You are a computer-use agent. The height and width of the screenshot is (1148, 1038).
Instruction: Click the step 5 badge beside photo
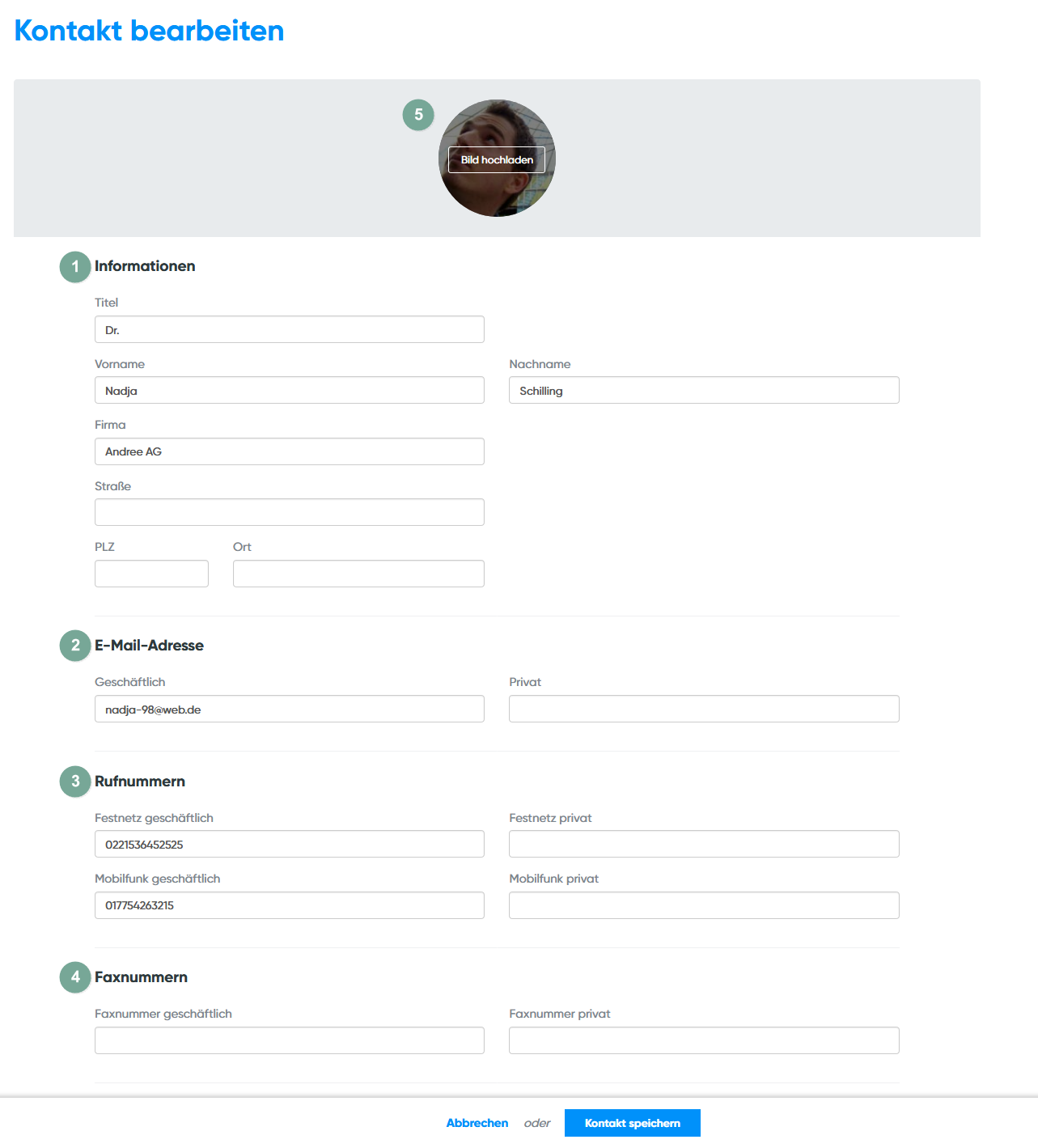point(418,115)
